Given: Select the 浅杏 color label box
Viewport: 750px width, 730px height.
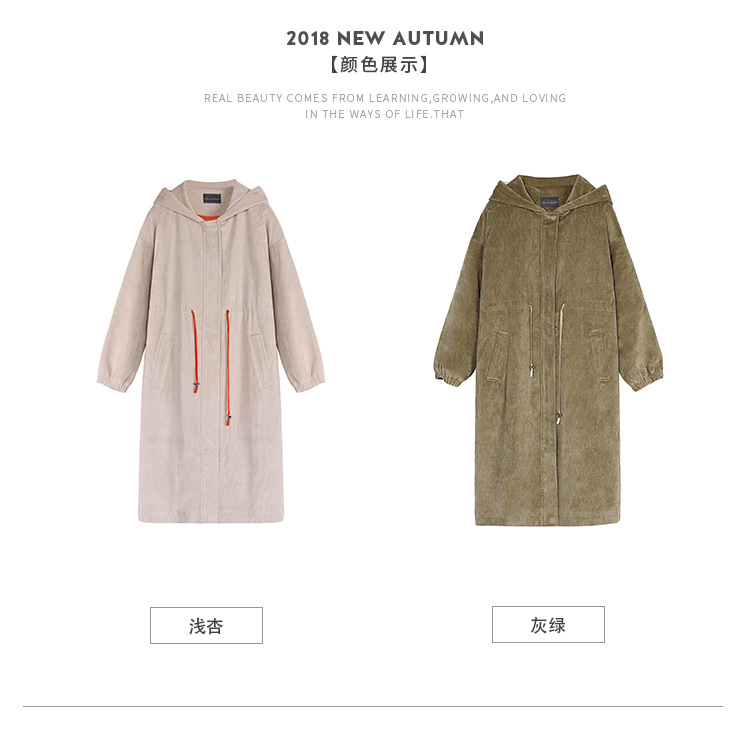Looking at the screenshot, I should pyautogui.click(x=206, y=625).
